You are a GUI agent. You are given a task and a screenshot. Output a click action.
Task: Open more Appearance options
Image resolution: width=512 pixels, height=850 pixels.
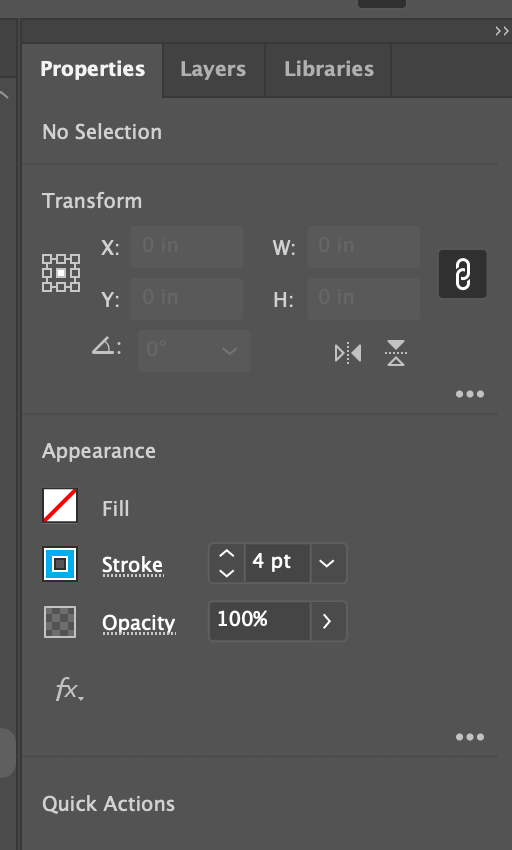point(470,737)
